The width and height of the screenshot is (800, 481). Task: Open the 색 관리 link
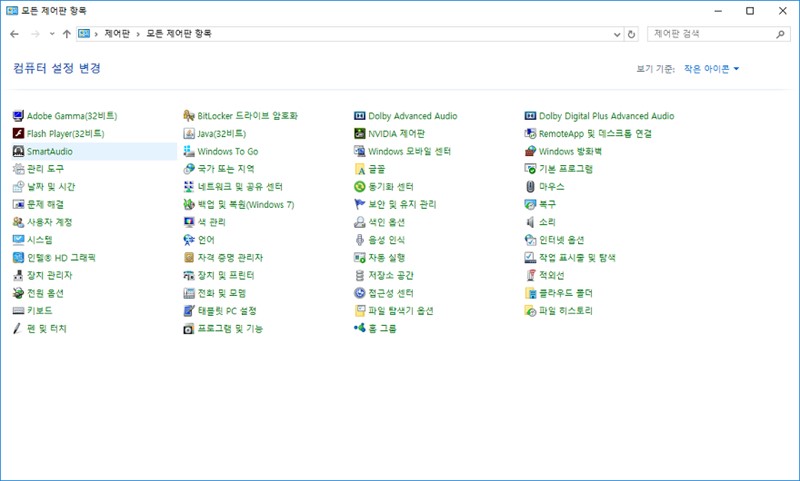point(212,222)
